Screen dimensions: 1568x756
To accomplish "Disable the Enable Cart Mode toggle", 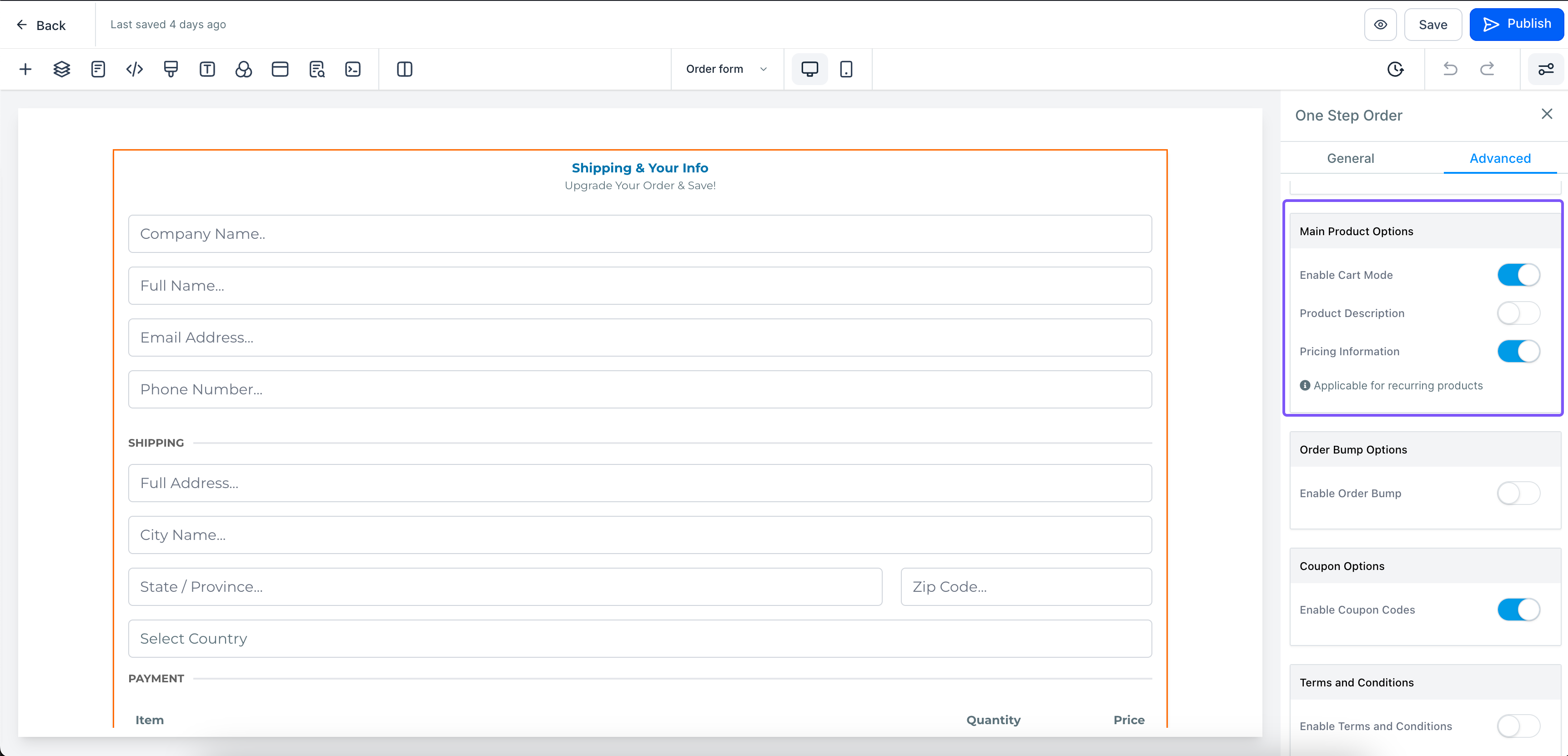I will 1518,275.
